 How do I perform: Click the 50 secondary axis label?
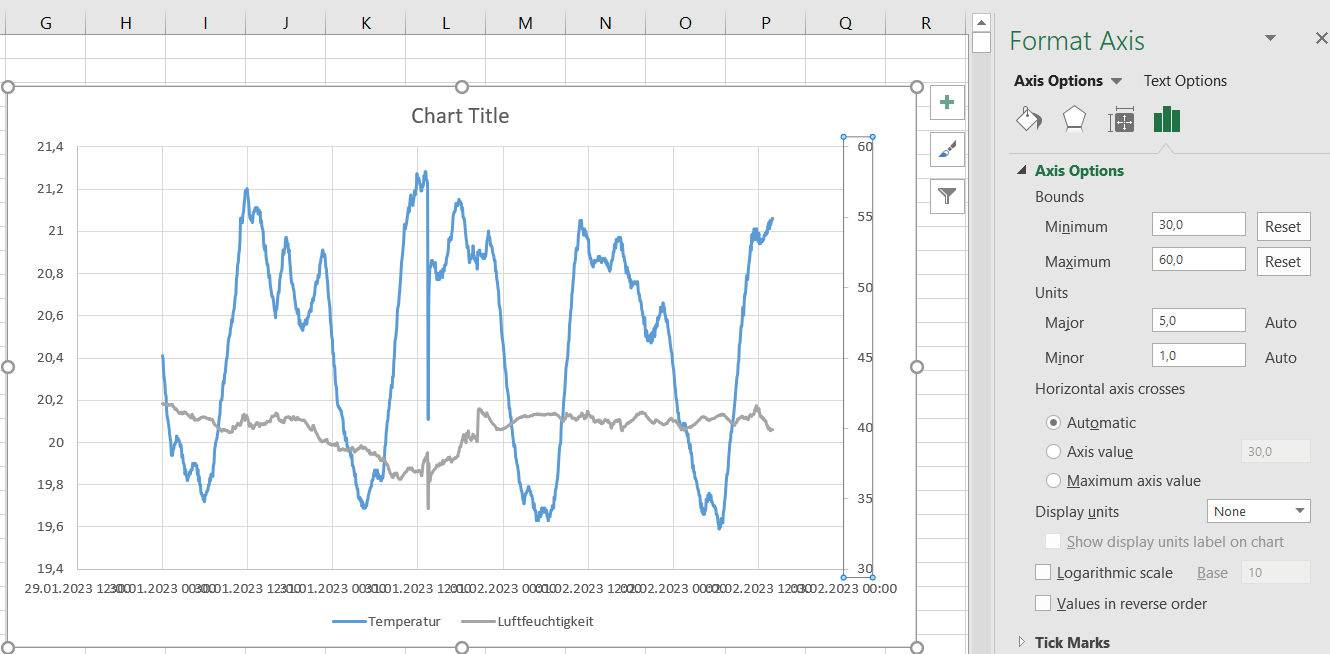tap(865, 287)
